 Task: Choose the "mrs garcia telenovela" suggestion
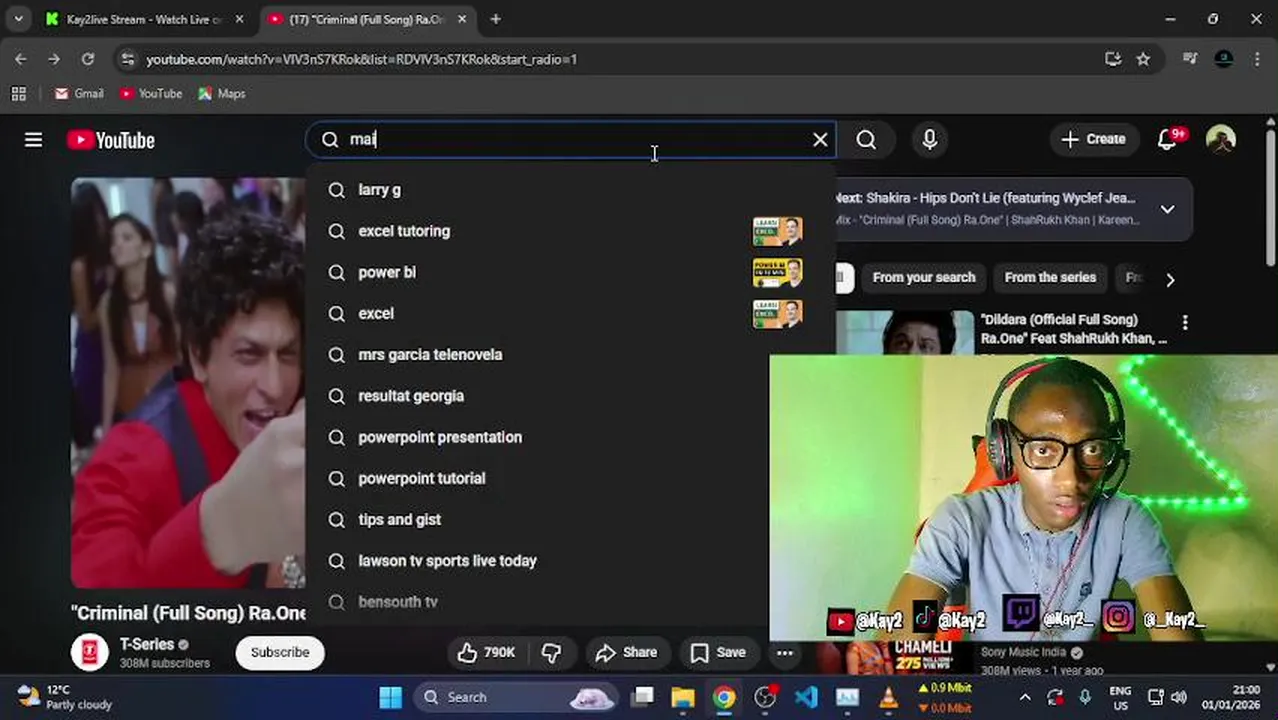[x=570, y=355]
